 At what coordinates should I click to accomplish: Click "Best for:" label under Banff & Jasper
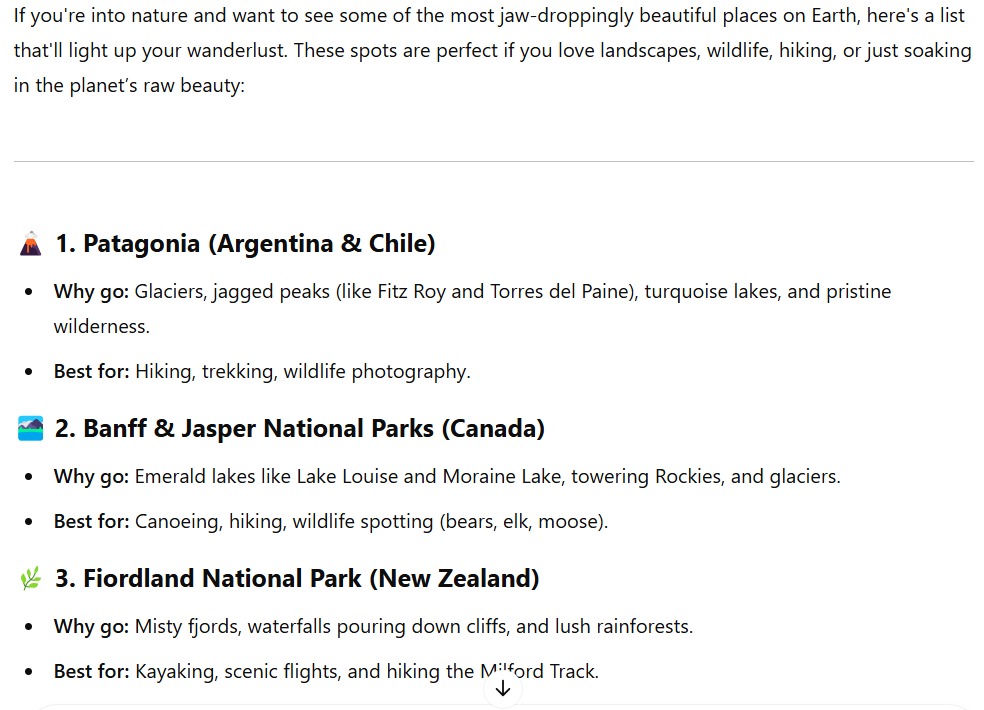(91, 522)
